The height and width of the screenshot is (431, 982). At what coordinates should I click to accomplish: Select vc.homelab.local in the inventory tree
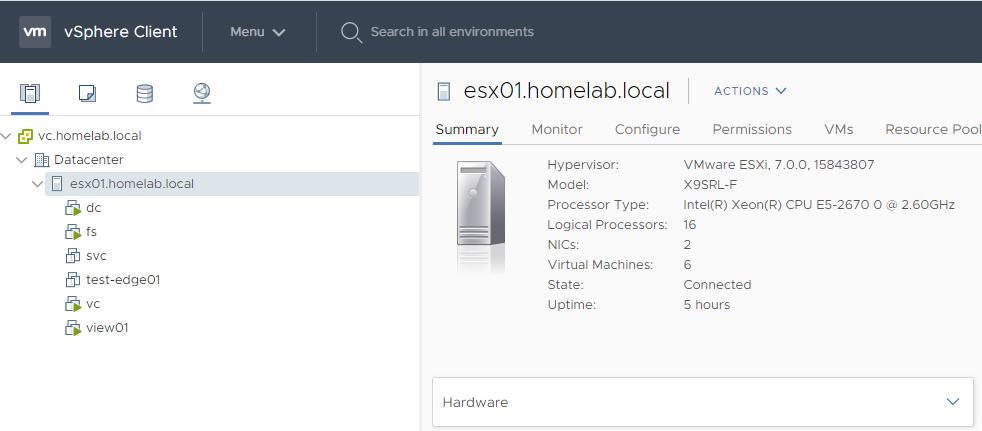click(90, 136)
